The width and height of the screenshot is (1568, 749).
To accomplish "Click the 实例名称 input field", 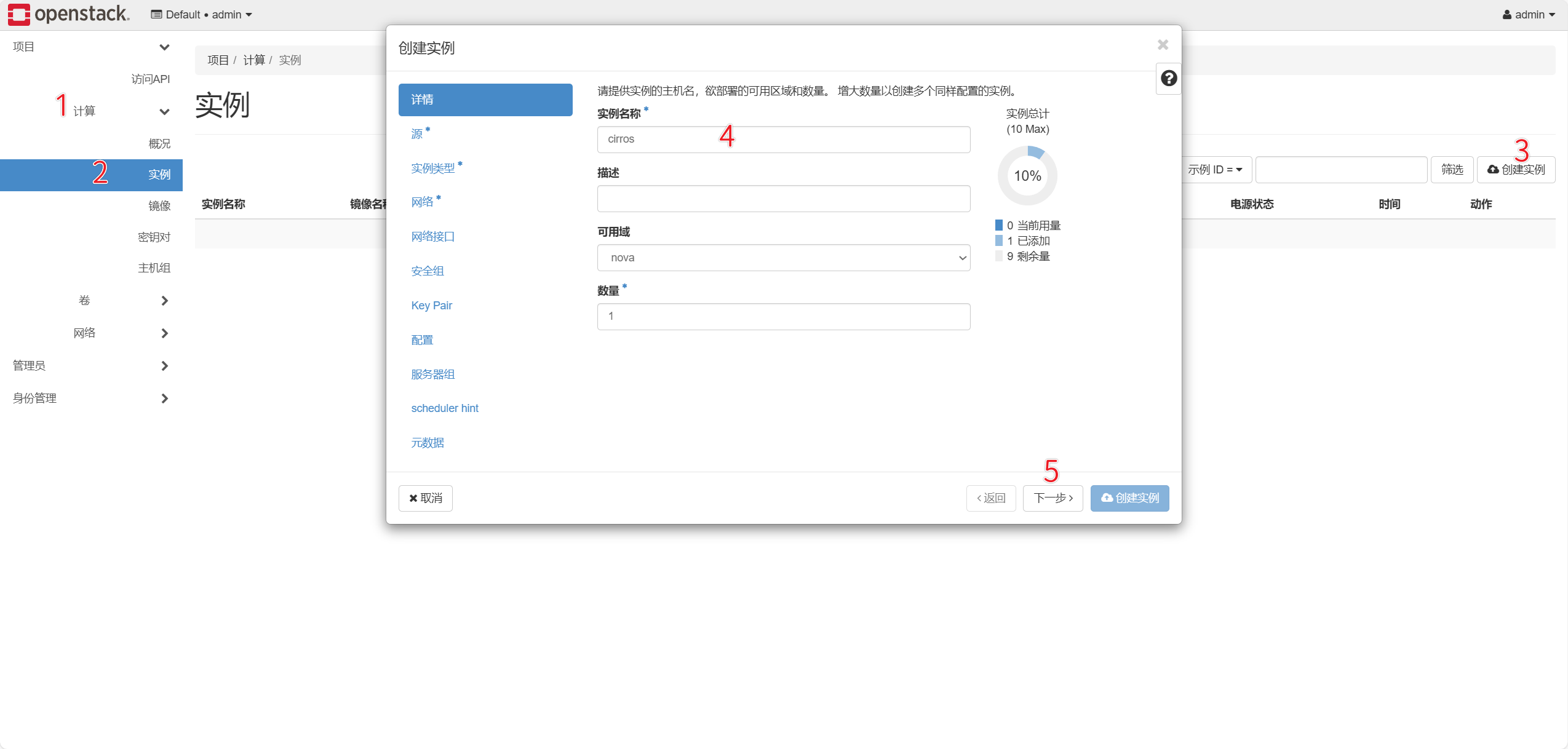I will tap(783, 140).
